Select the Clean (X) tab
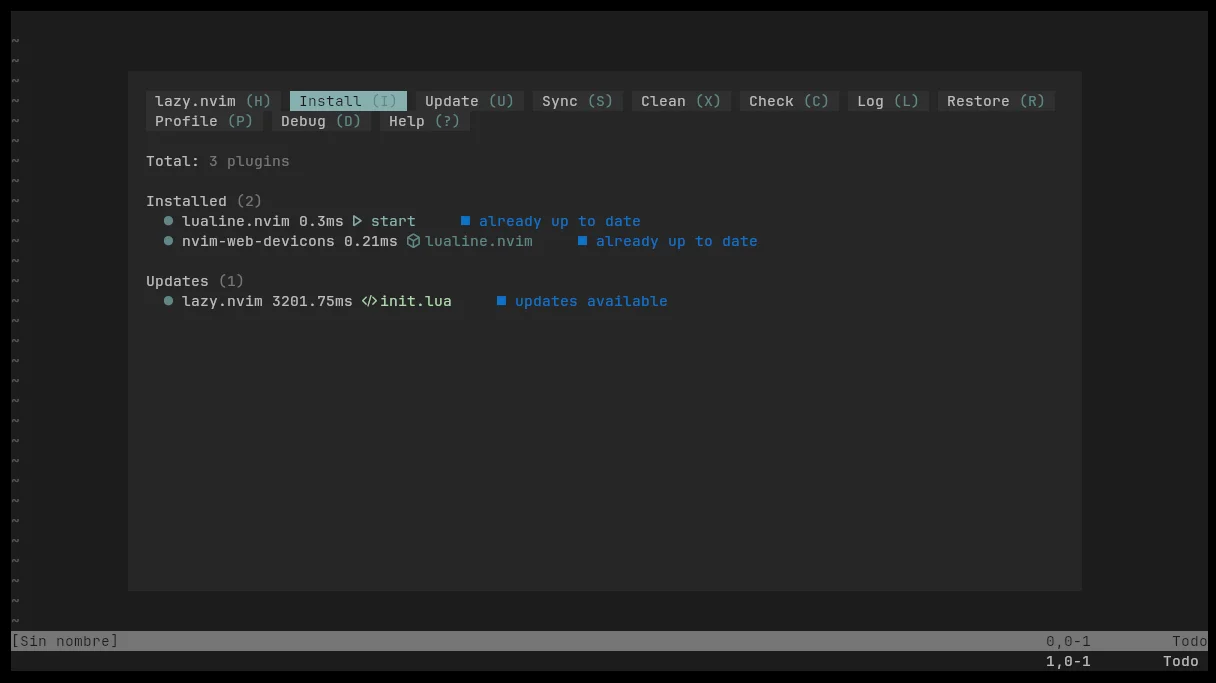This screenshot has height=683, width=1216. pyautogui.click(x=681, y=101)
